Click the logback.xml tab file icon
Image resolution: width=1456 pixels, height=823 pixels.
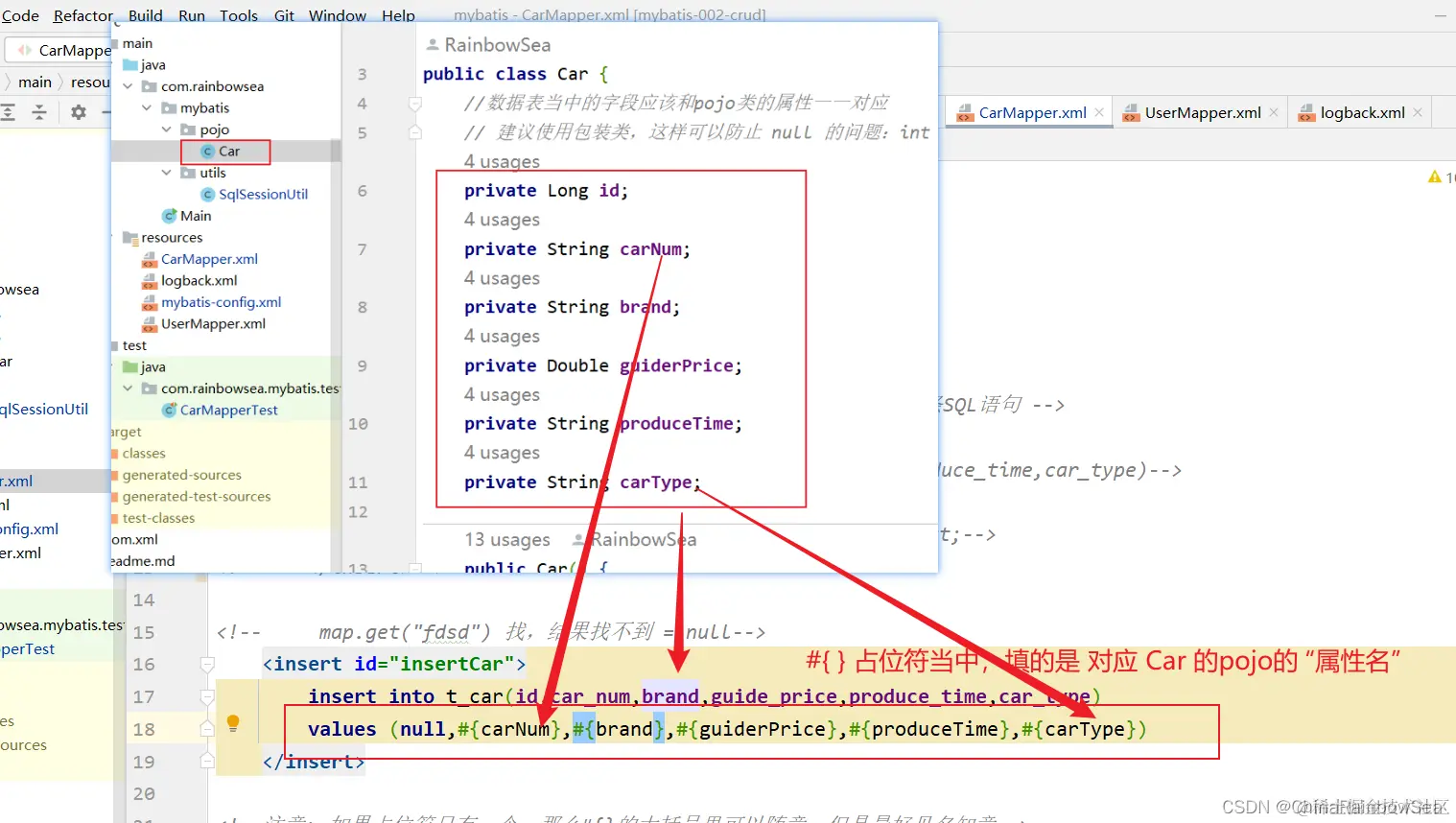1306,113
